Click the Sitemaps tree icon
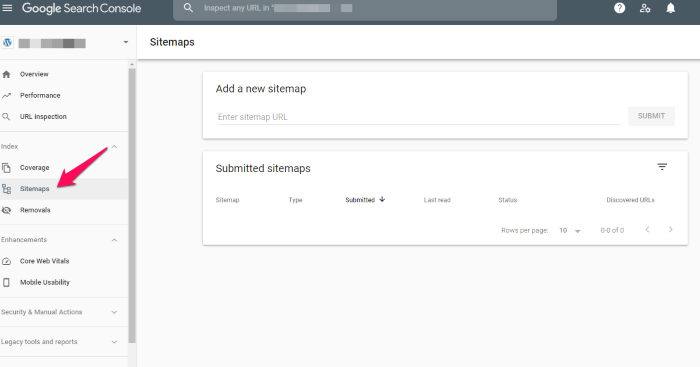The image size is (700, 367). [6, 189]
